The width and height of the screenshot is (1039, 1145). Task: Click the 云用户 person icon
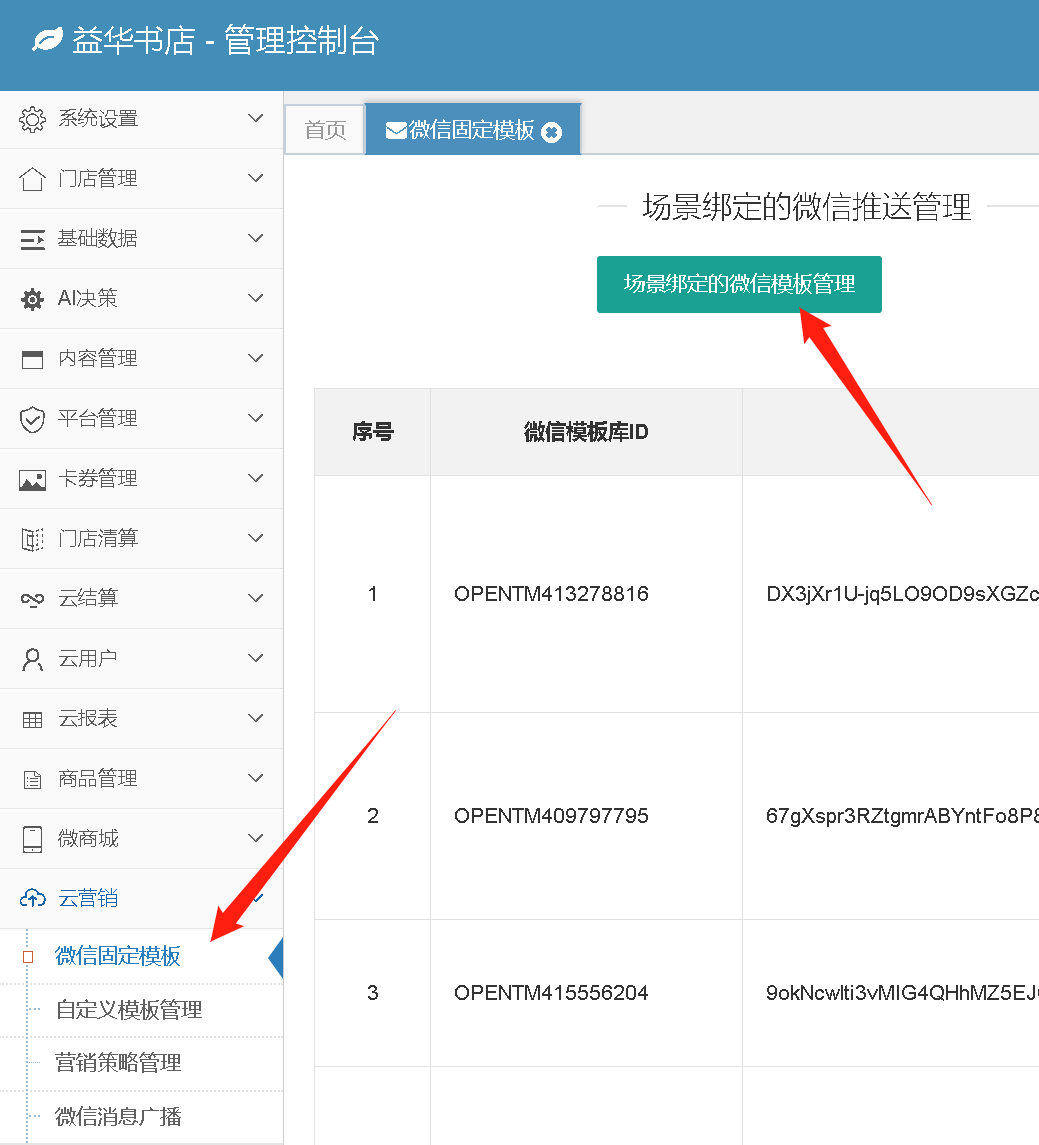tap(32, 659)
